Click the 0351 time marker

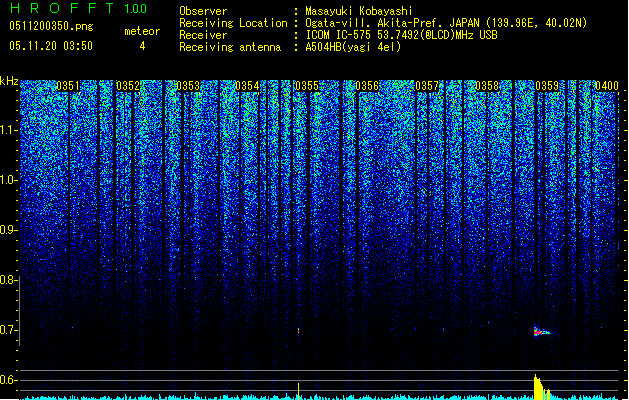[68, 86]
